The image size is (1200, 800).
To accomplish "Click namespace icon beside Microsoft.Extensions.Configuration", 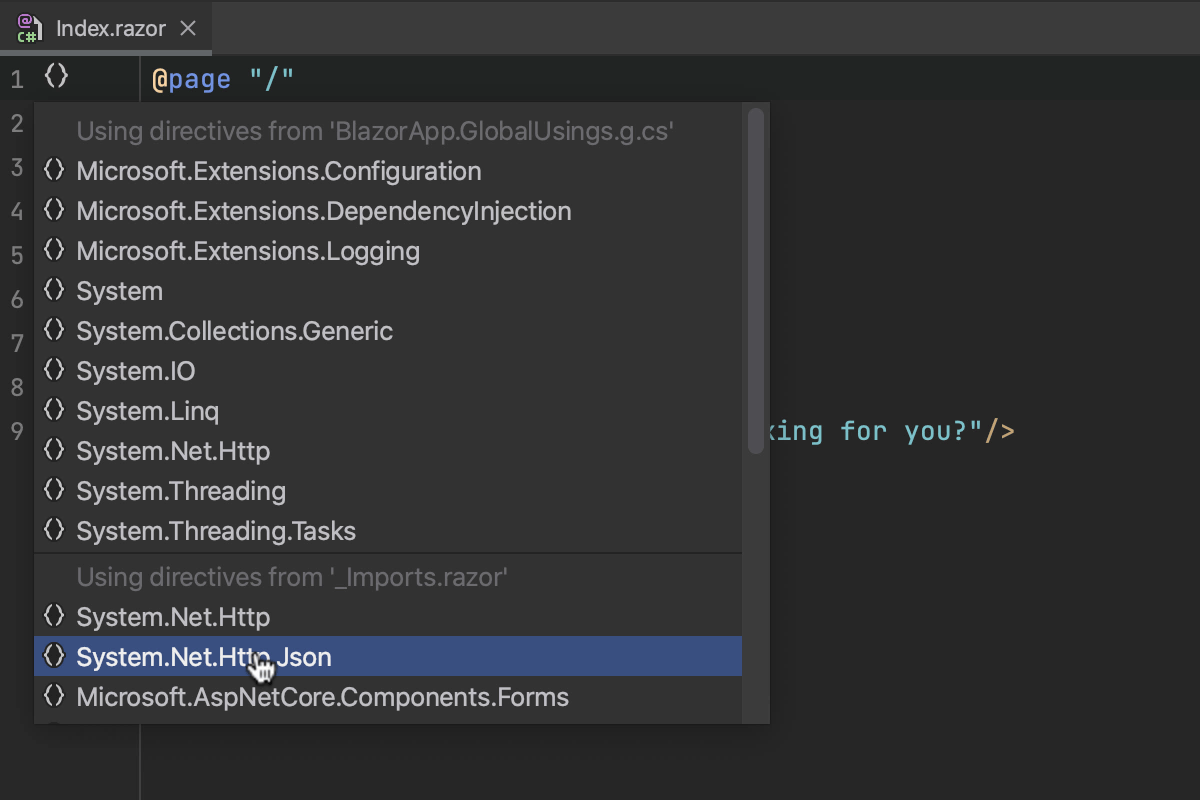I will pos(55,171).
